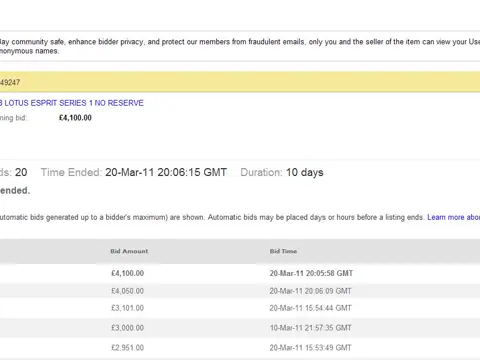480x360 pixels.
Task: Select the winning bid amount £4,100.00
Action: [75, 118]
